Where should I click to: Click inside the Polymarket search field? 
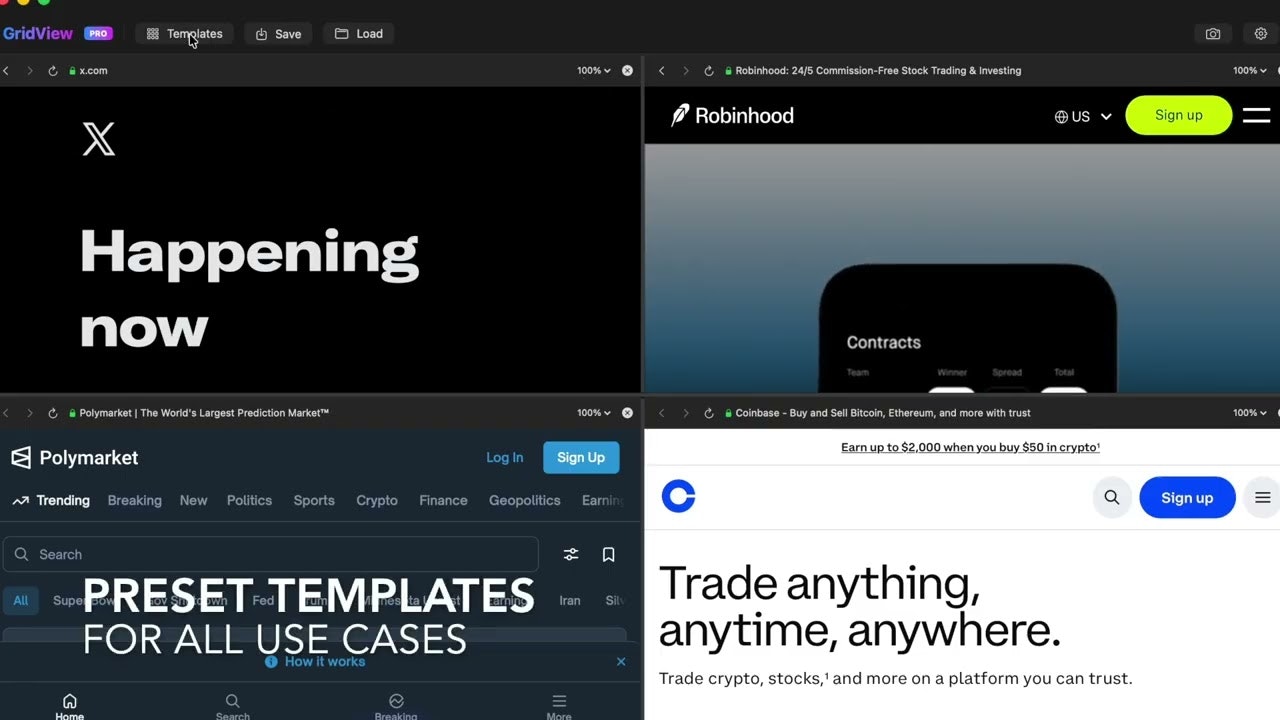tap(270, 554)
